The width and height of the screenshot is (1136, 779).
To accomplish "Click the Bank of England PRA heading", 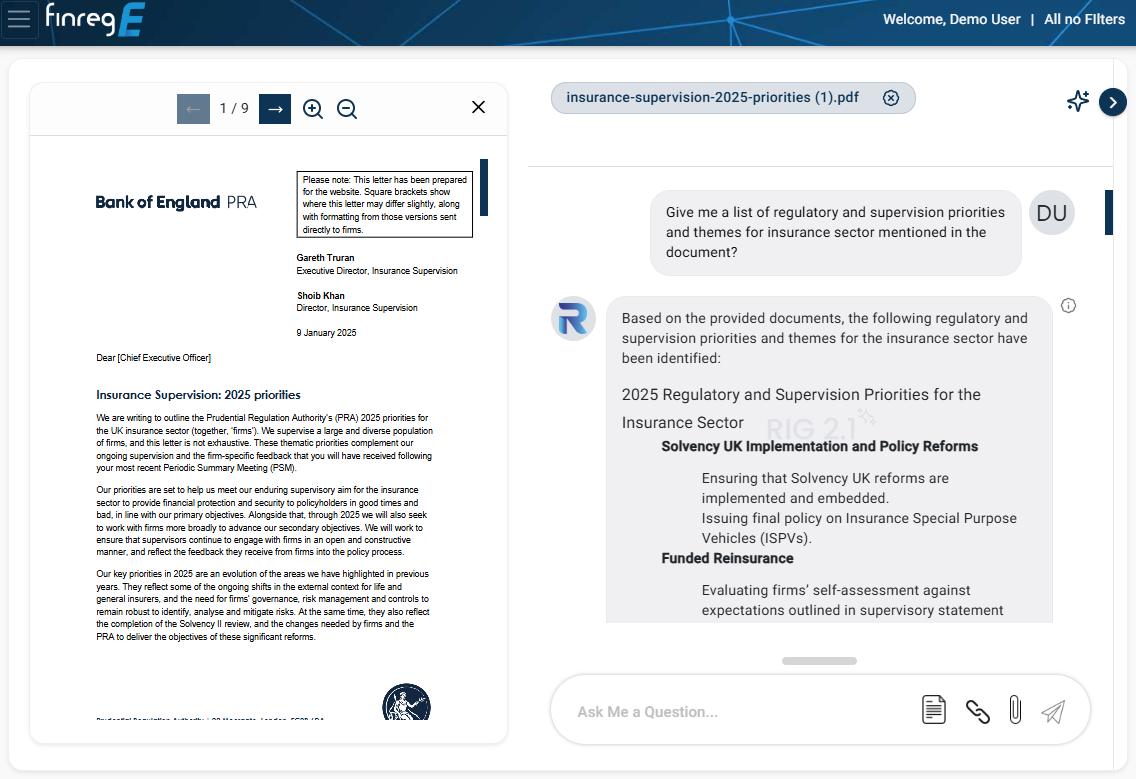I will point(176,202).
